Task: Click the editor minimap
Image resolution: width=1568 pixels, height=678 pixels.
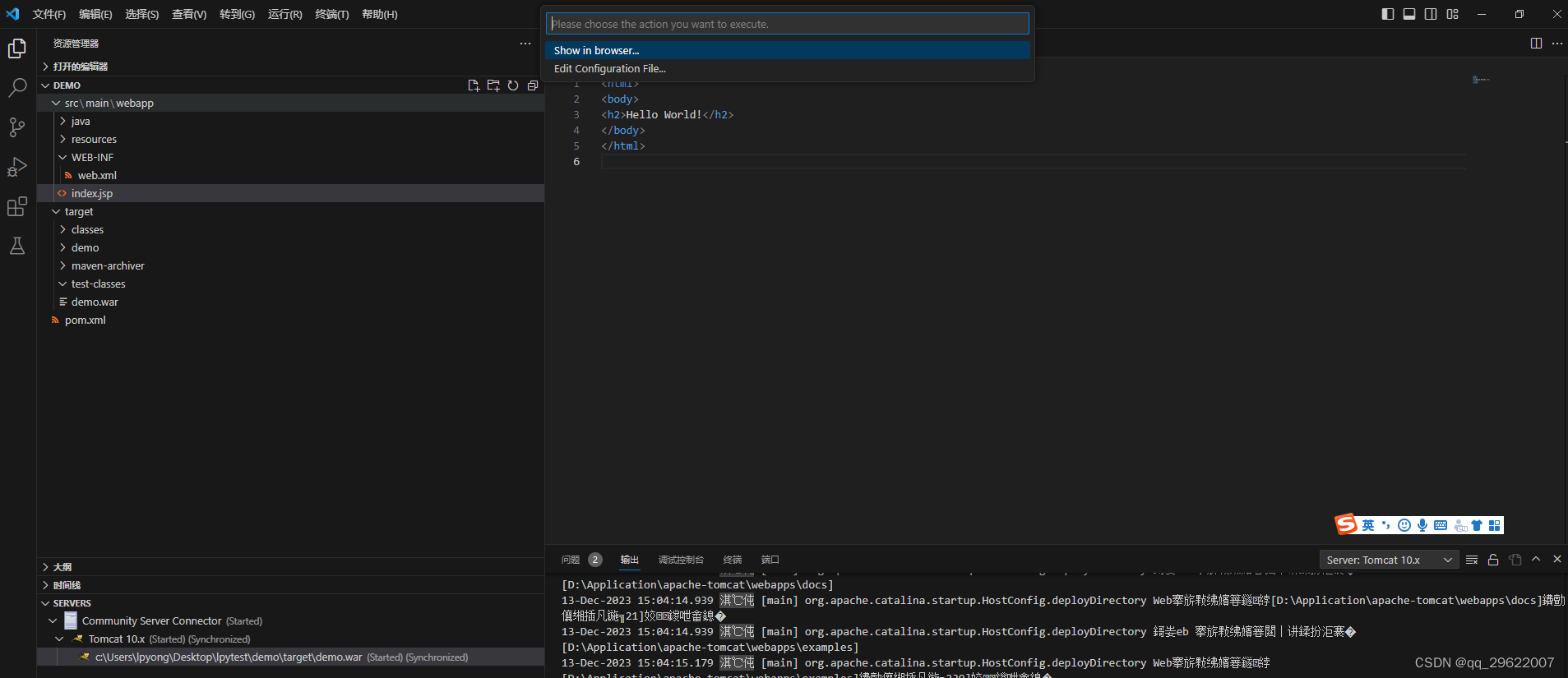Action: (x=1481, y=80)
